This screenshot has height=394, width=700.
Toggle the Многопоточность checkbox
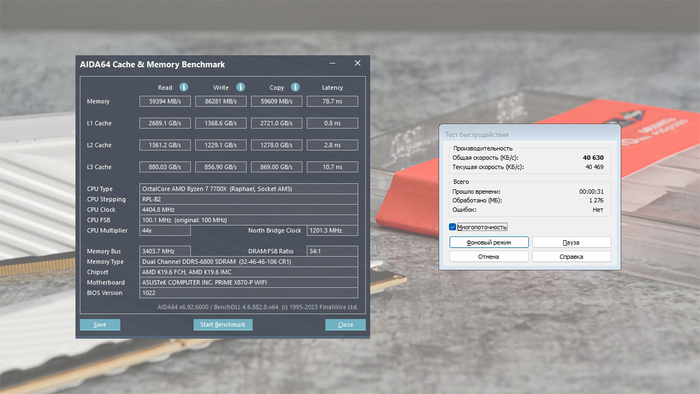(452, 227)
